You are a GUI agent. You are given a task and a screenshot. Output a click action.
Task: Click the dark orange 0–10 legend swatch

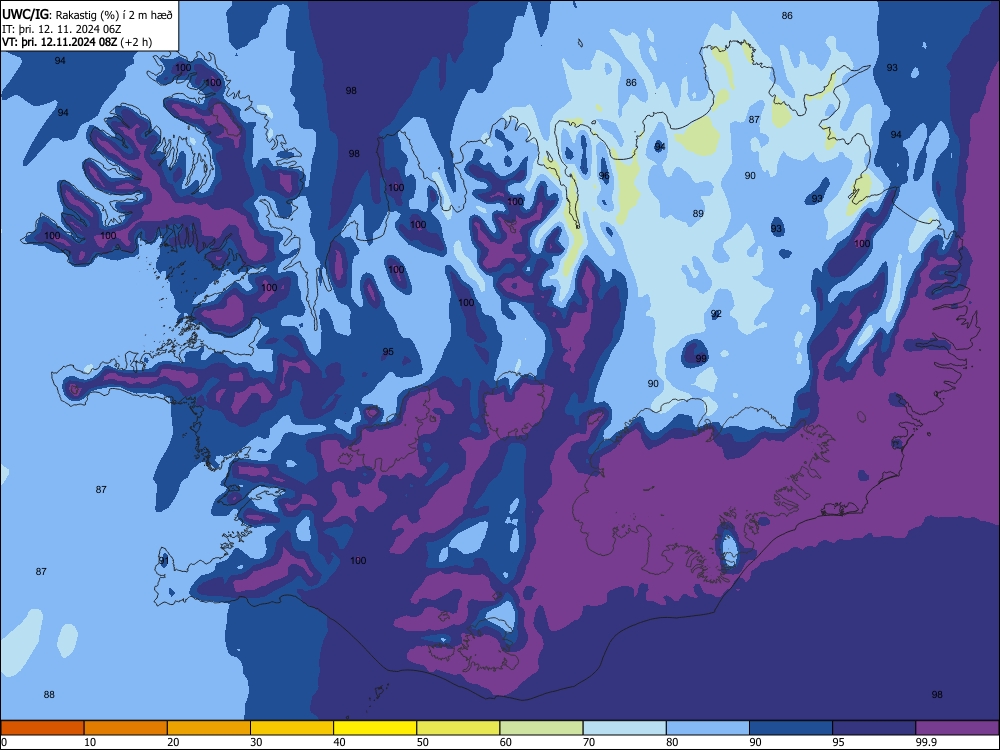42,728
